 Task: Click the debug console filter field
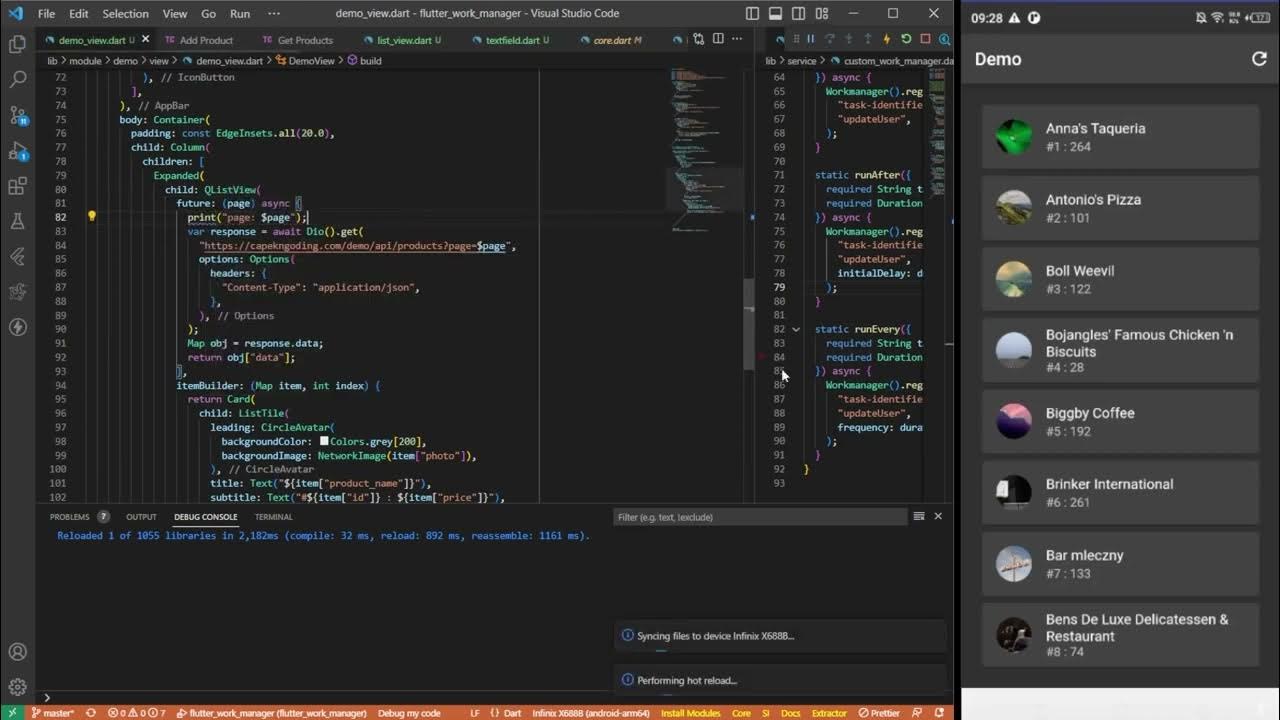pos(760,517)
